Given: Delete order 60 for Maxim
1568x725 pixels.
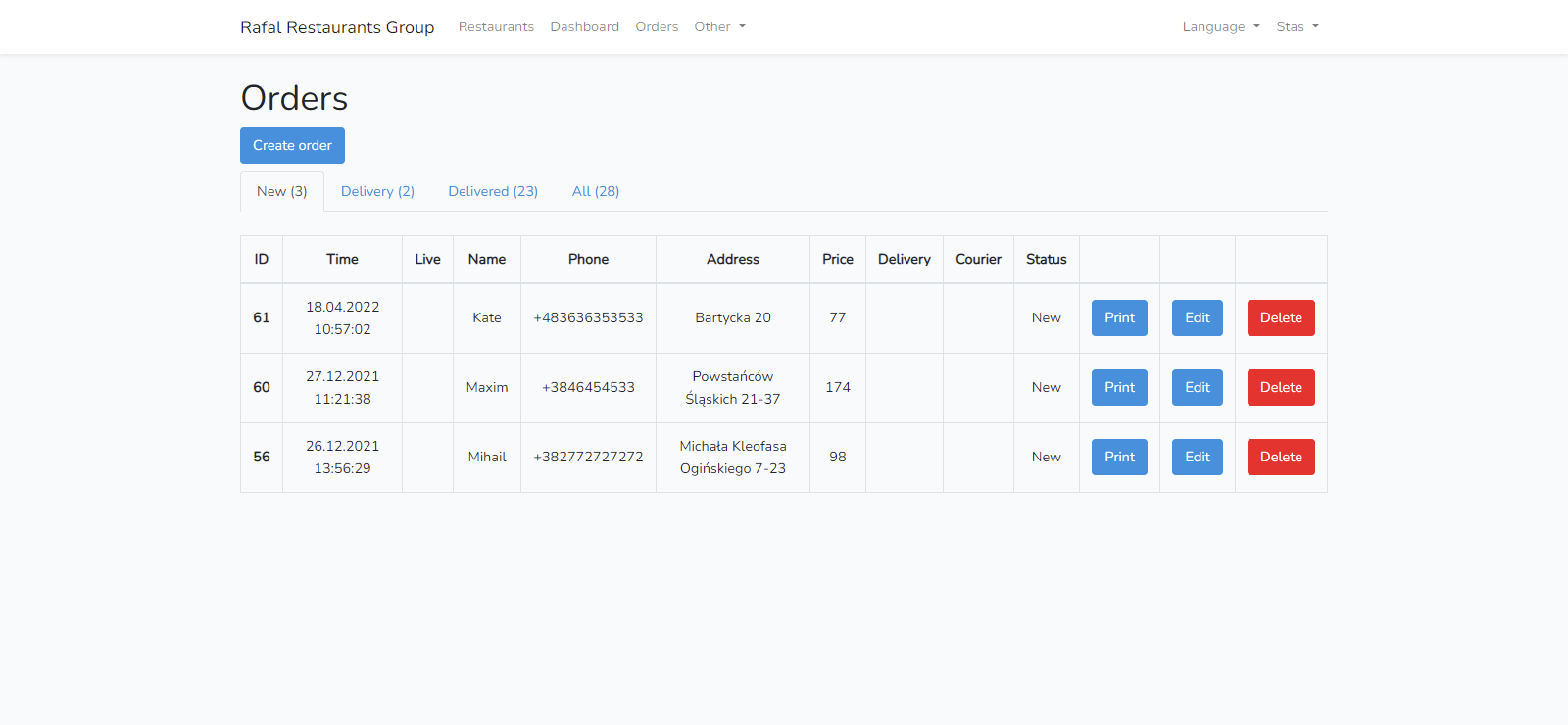Looking at the screenshot, I should (x=1281, y=387).
